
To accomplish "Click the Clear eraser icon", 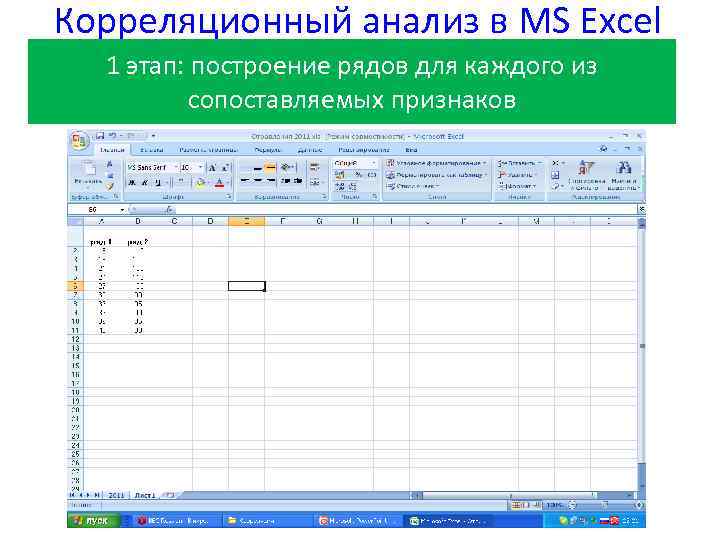I will coord(556,186).
